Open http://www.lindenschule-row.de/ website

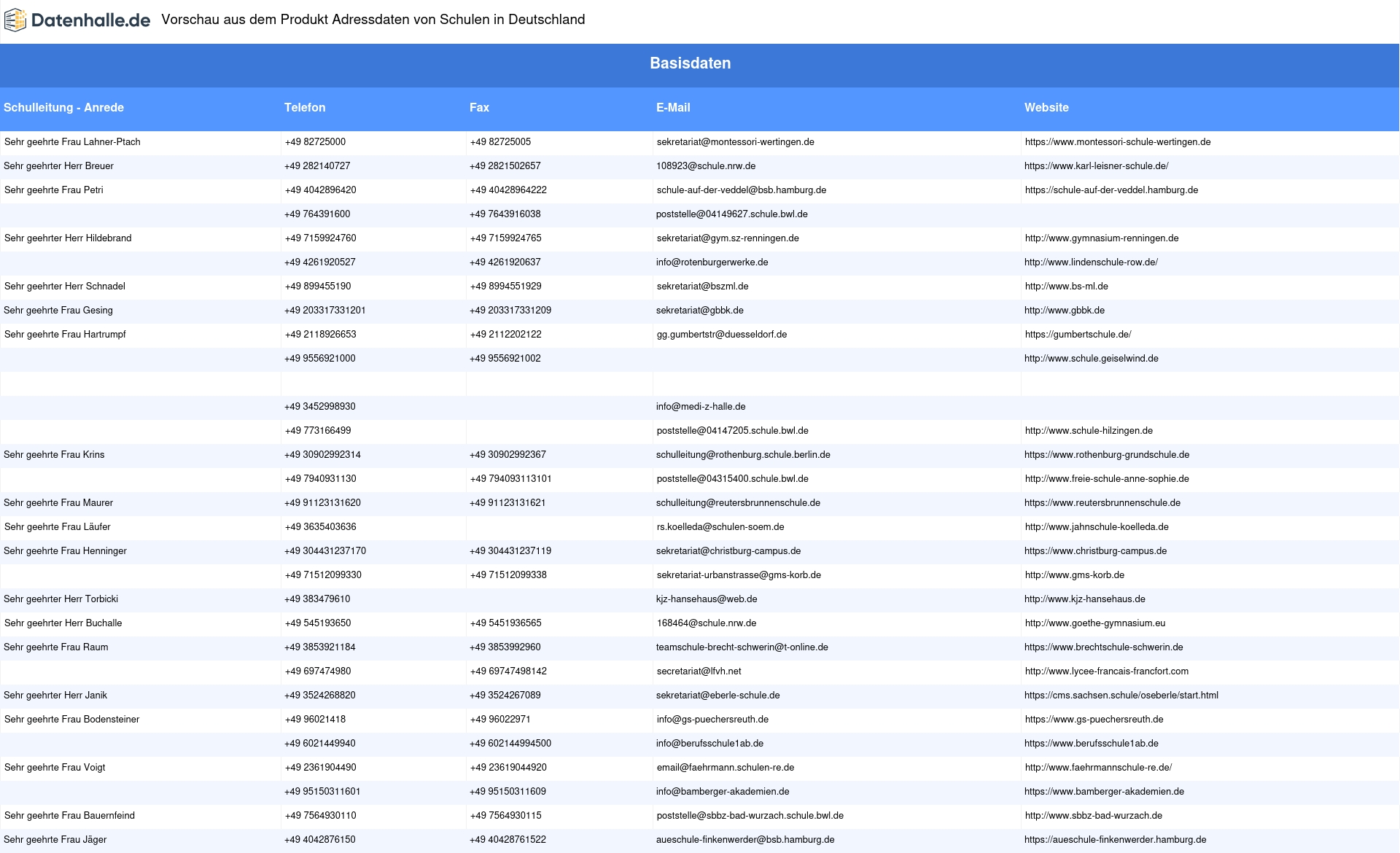(x=1091, y=262)
